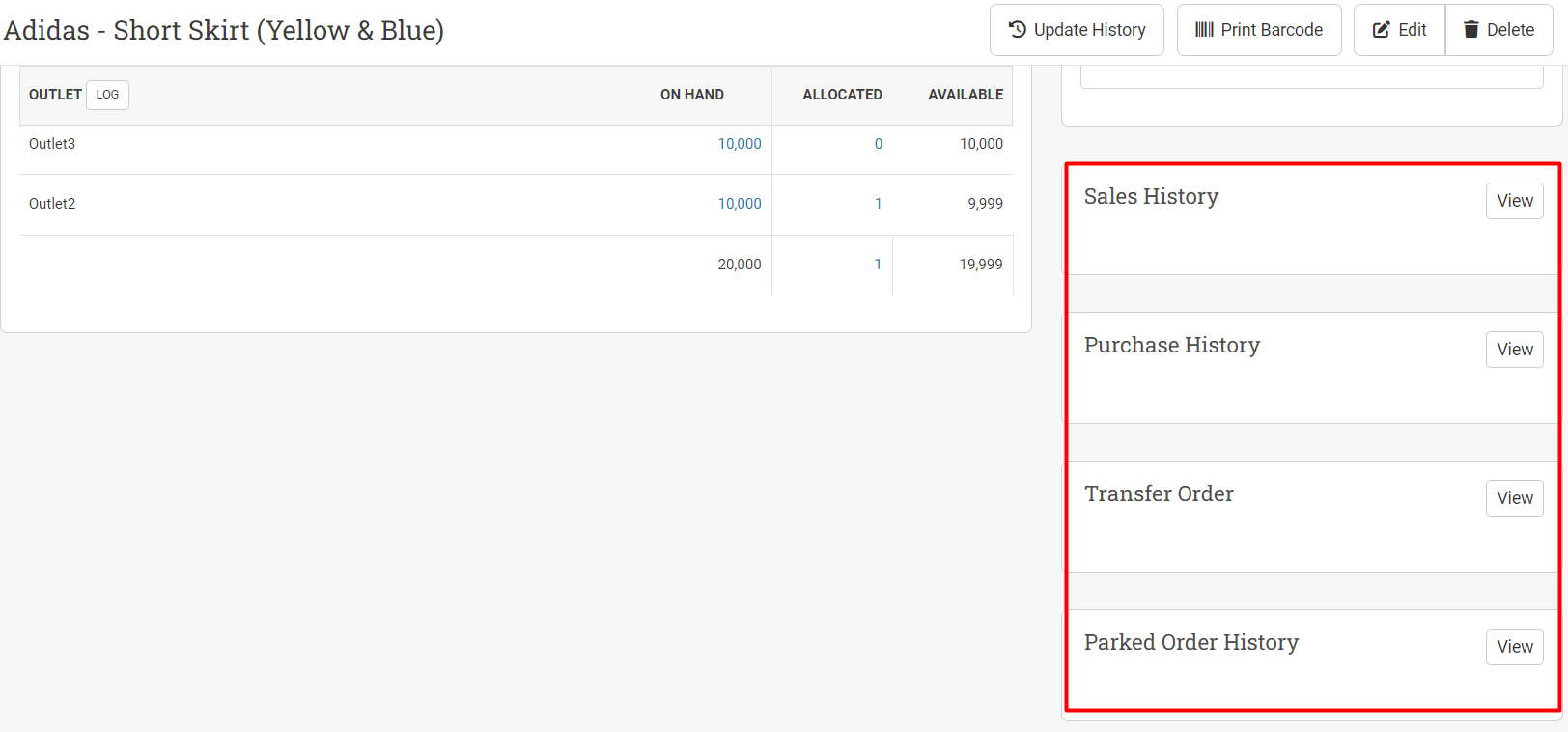Open Outlet3 on-hand quantity 10,000 link
This screenshot has width=1568, height=732.
point(740,144)
